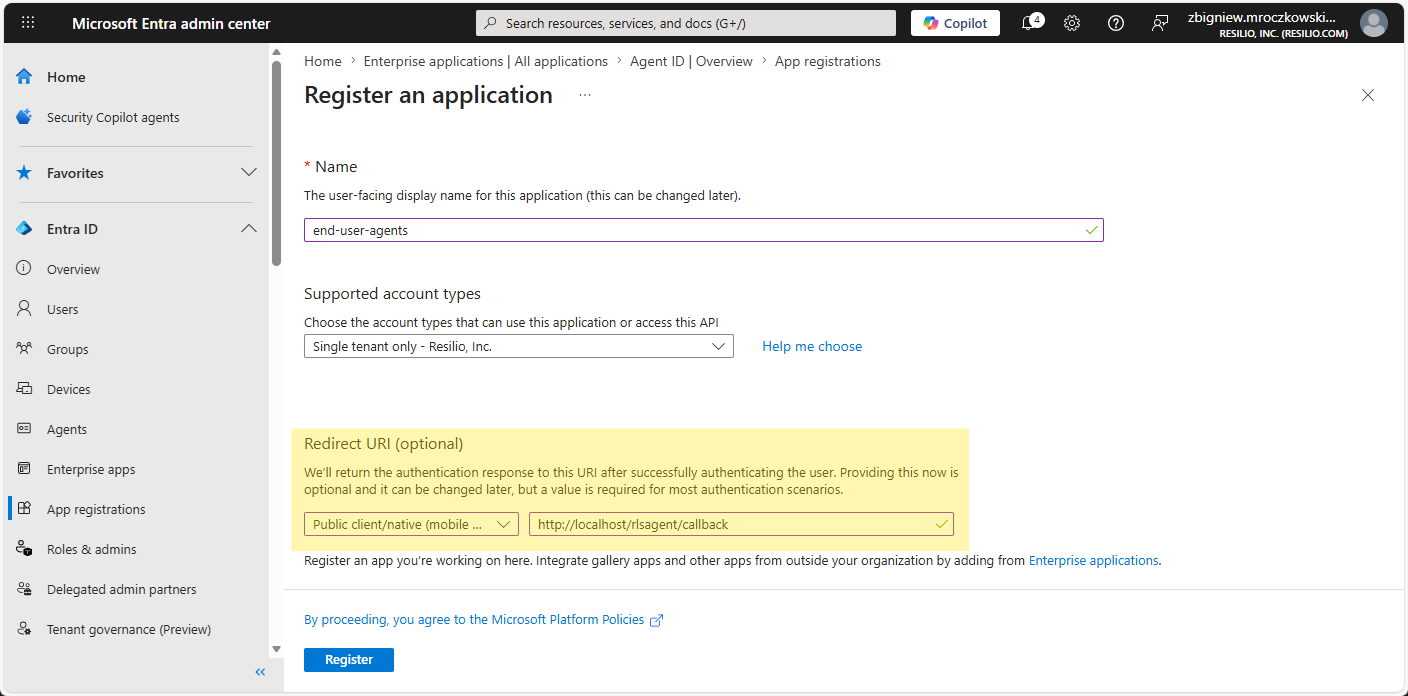Viewport: 1408px width, 696px height.
Task: Click the Enterprise apps icon
Action: pyautogui.click(x=24, y=469)
